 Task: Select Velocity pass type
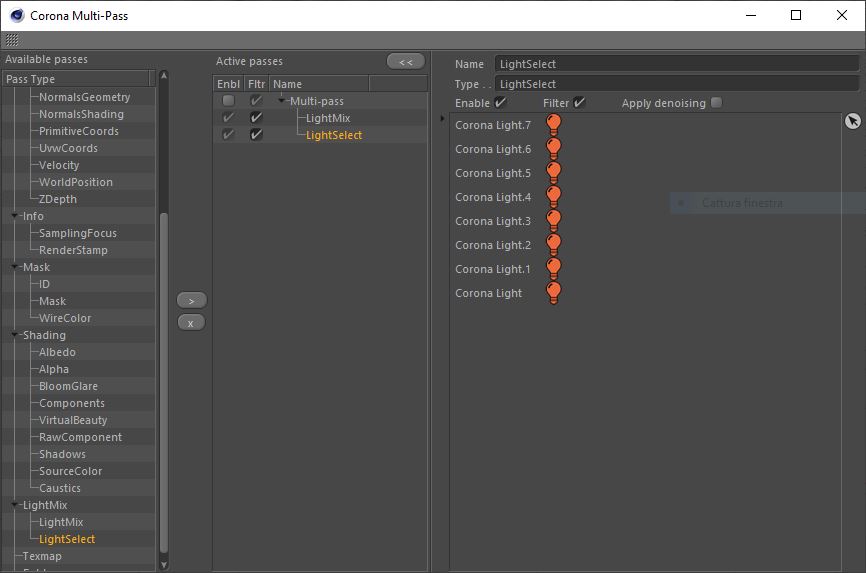coord(59,165)
